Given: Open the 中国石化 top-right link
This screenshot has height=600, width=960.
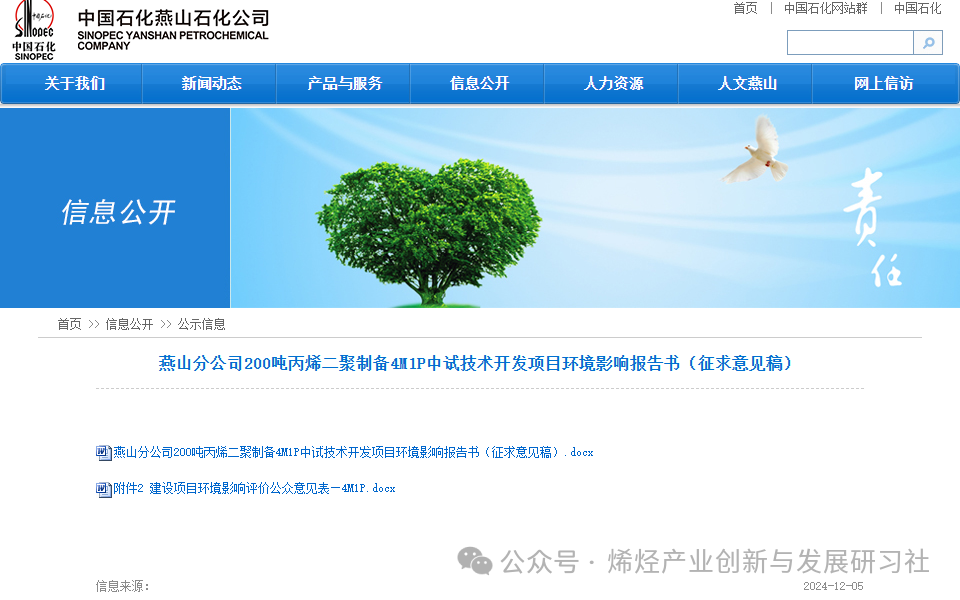Looking at the screenshot, I should tap(917, 8).
